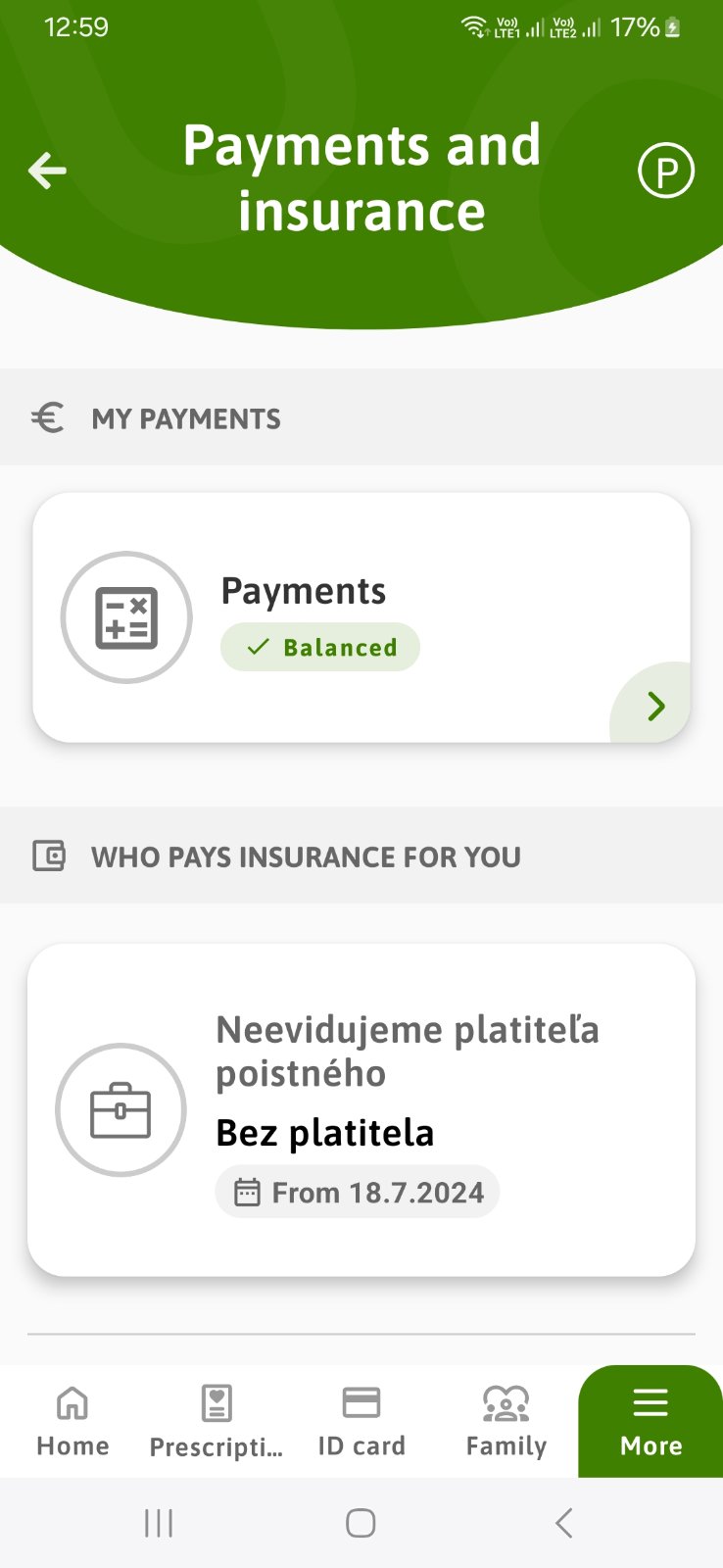
Task: Tap the back arrow in the header
Action: pyautogui.click(x=47, y=171)
